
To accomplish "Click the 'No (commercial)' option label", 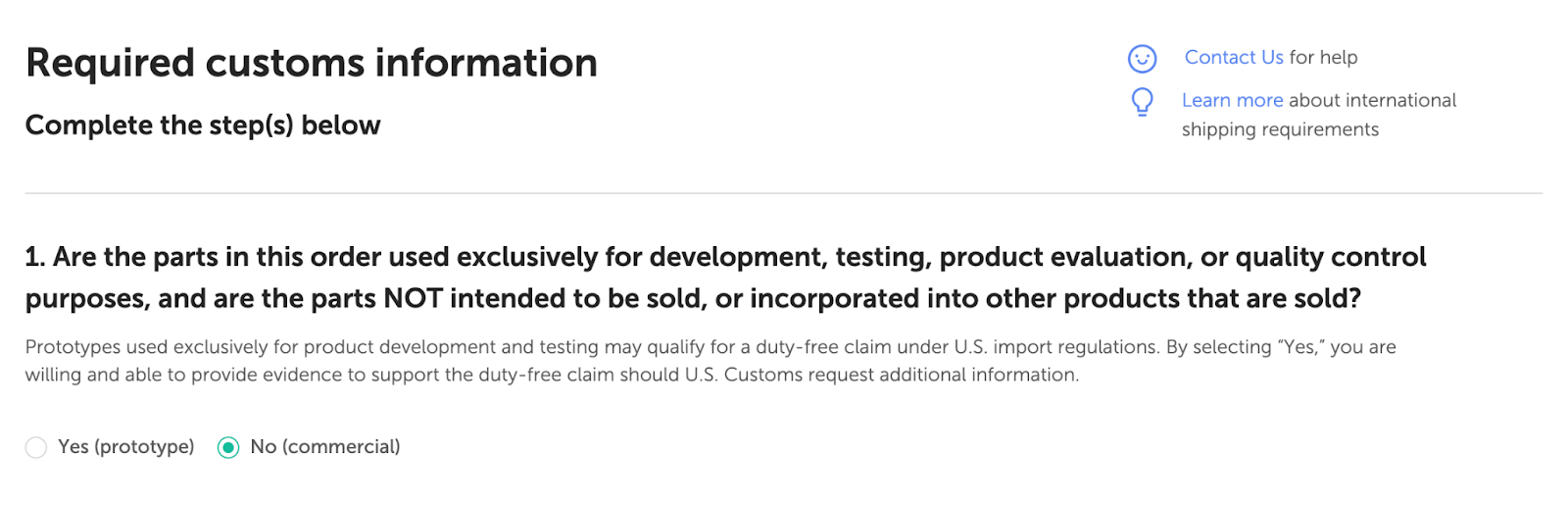I will coord(325,447).
